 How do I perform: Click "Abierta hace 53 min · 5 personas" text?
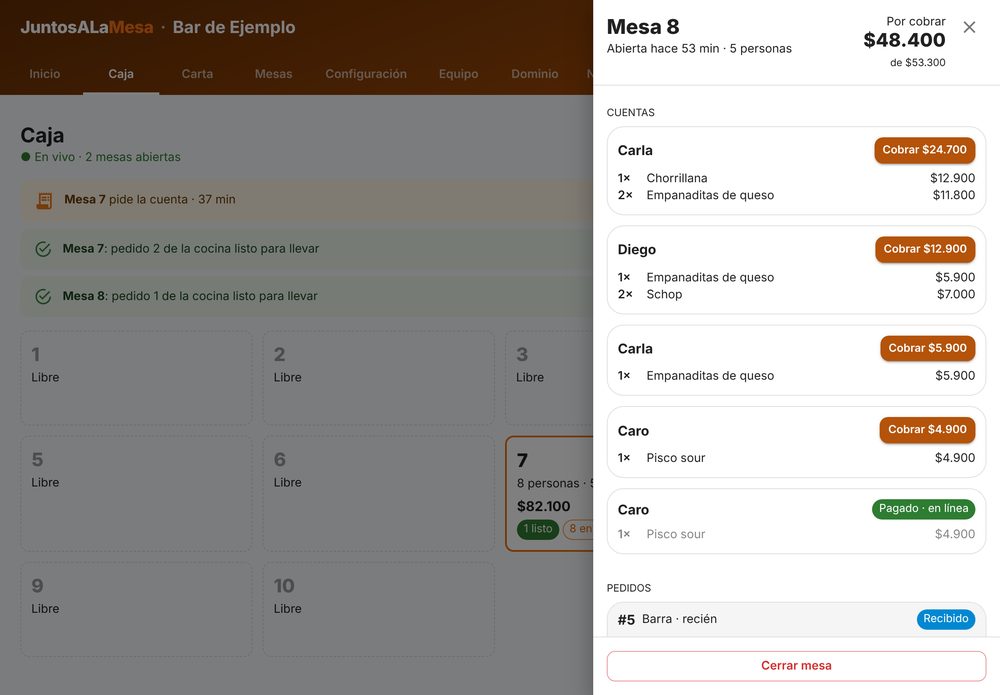tap(699, 48)
